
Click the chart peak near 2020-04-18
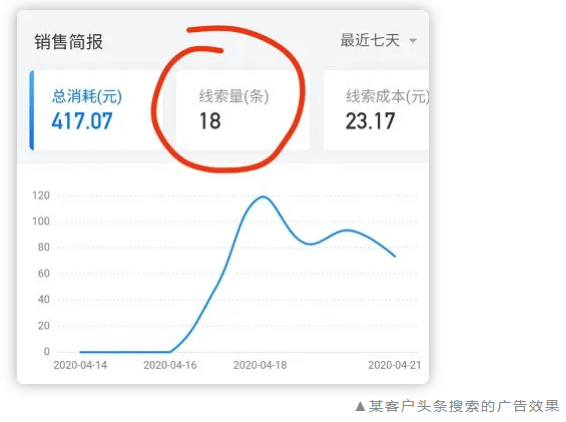pos(263,197)
